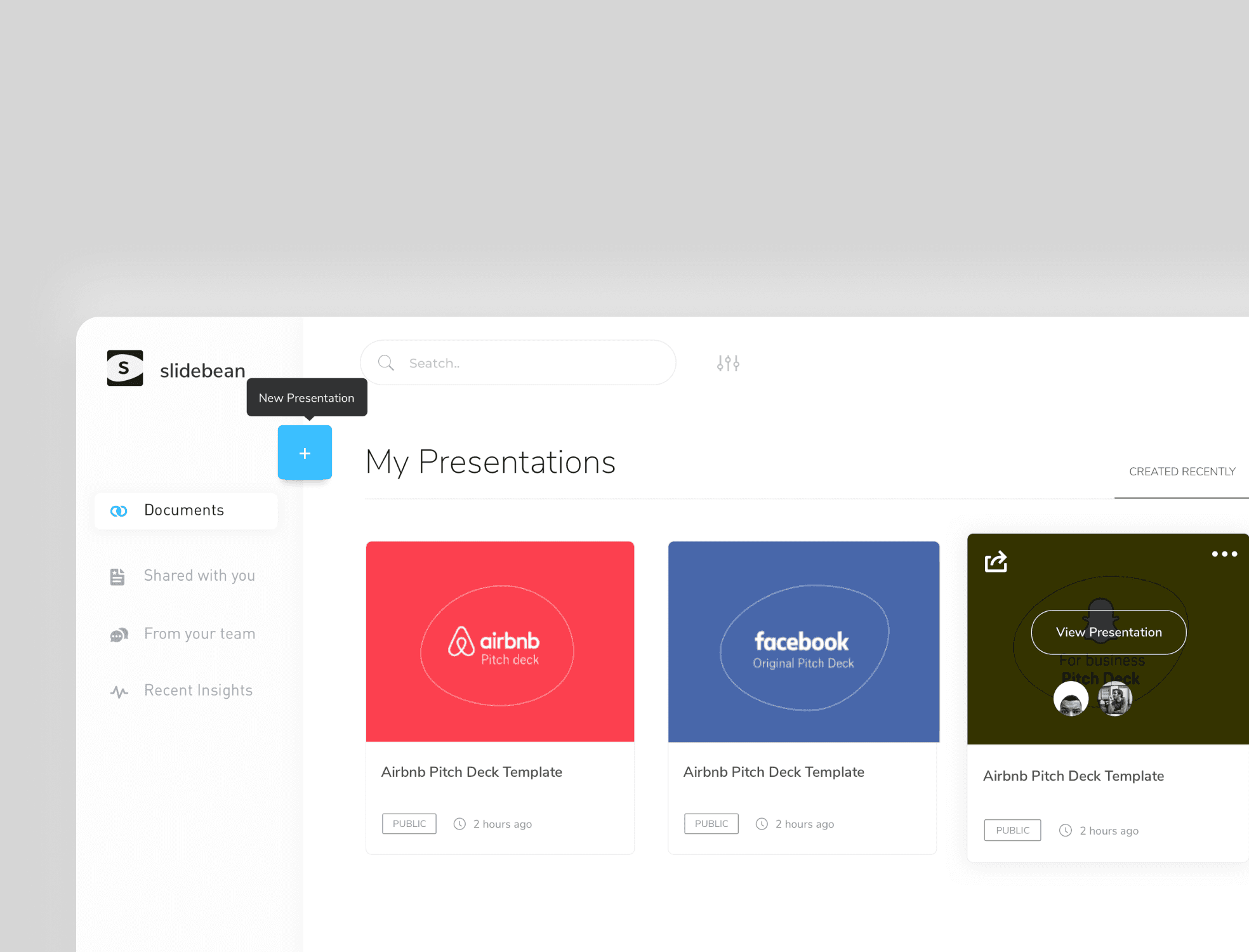
Task: Open the three-dot menu on the hovered card
Action: (1224, 554)
